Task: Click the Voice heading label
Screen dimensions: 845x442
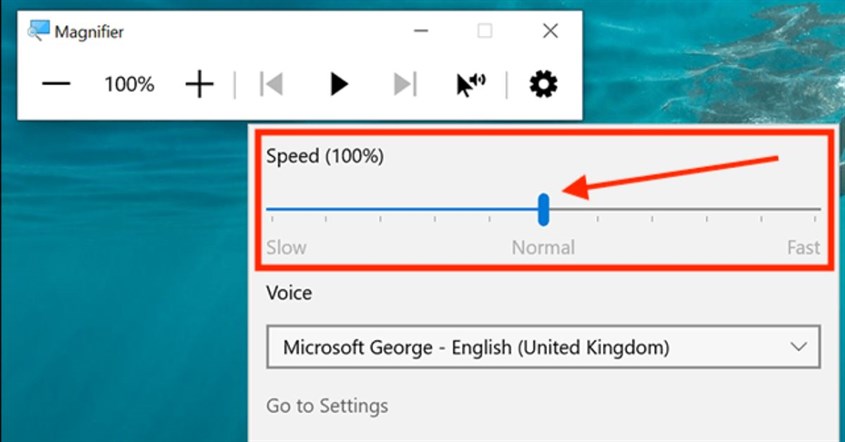Action: click(289, 293)
